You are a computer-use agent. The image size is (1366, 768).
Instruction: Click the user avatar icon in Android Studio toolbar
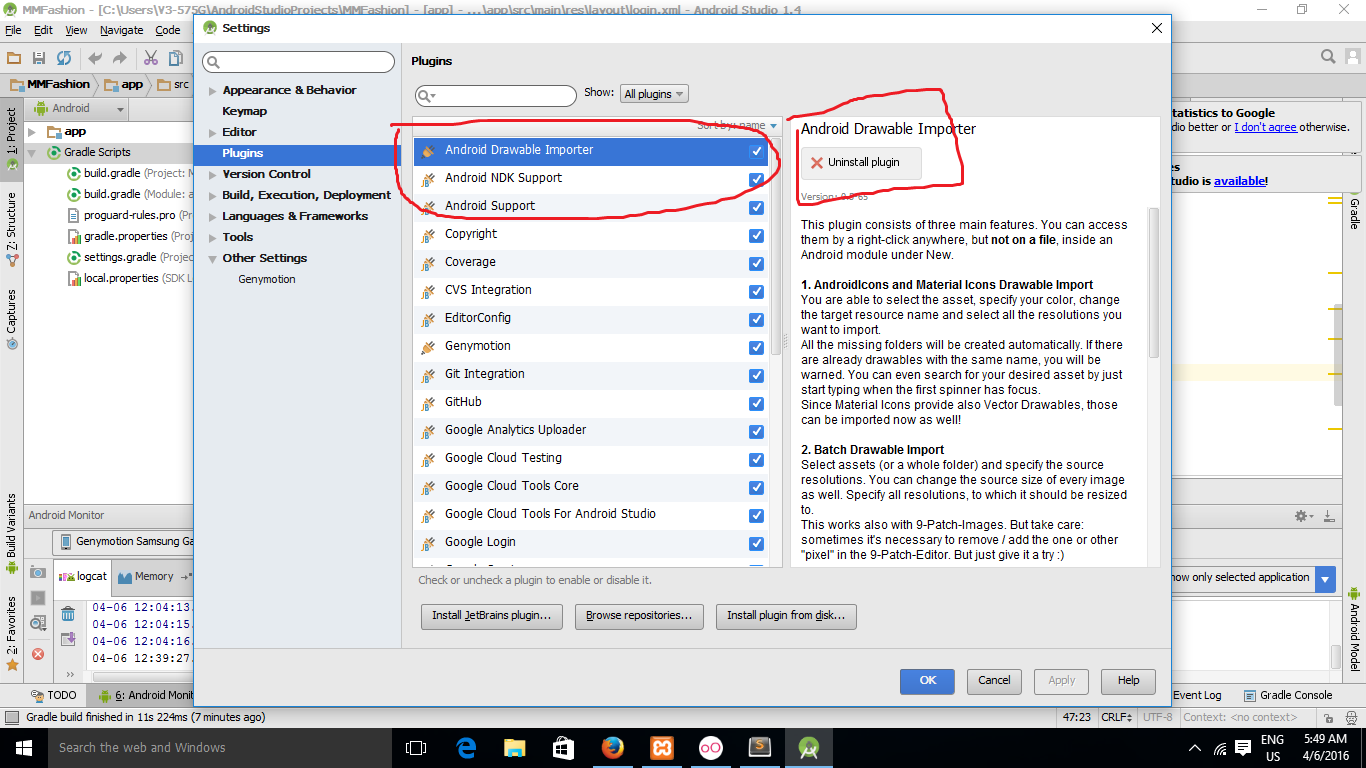[1353, 57]
